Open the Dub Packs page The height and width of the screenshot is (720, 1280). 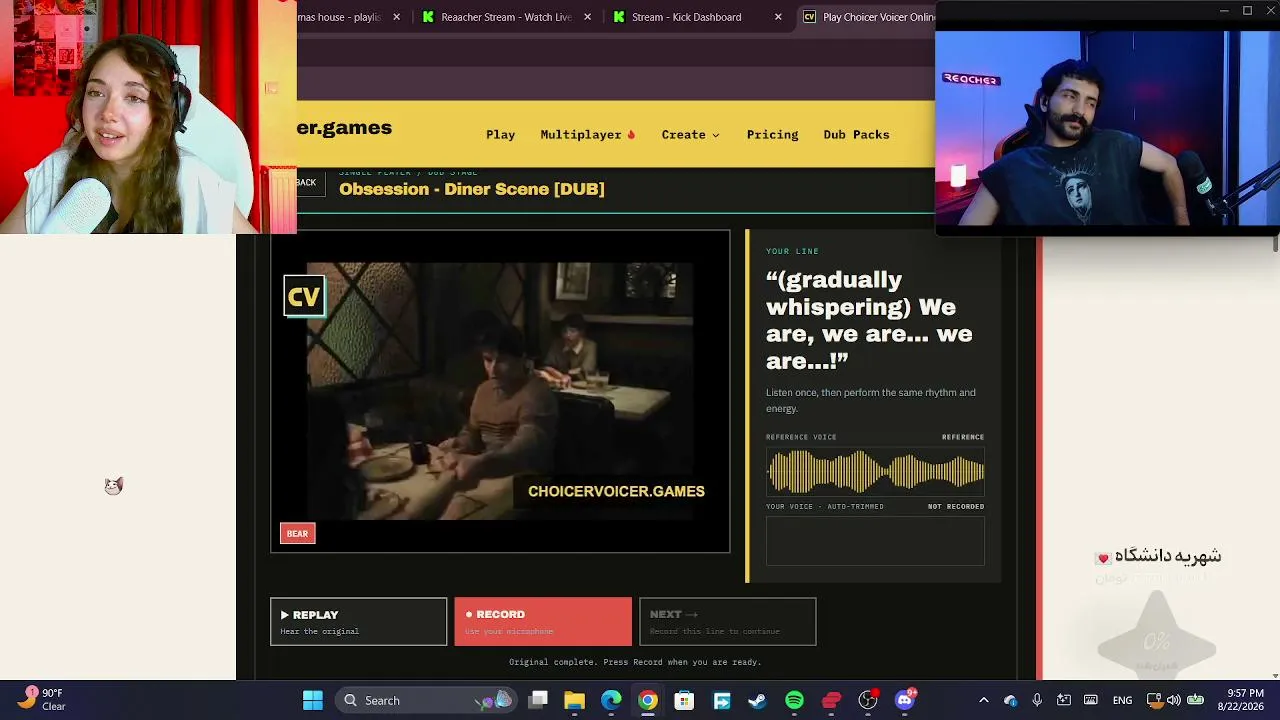tap(856, 135)
